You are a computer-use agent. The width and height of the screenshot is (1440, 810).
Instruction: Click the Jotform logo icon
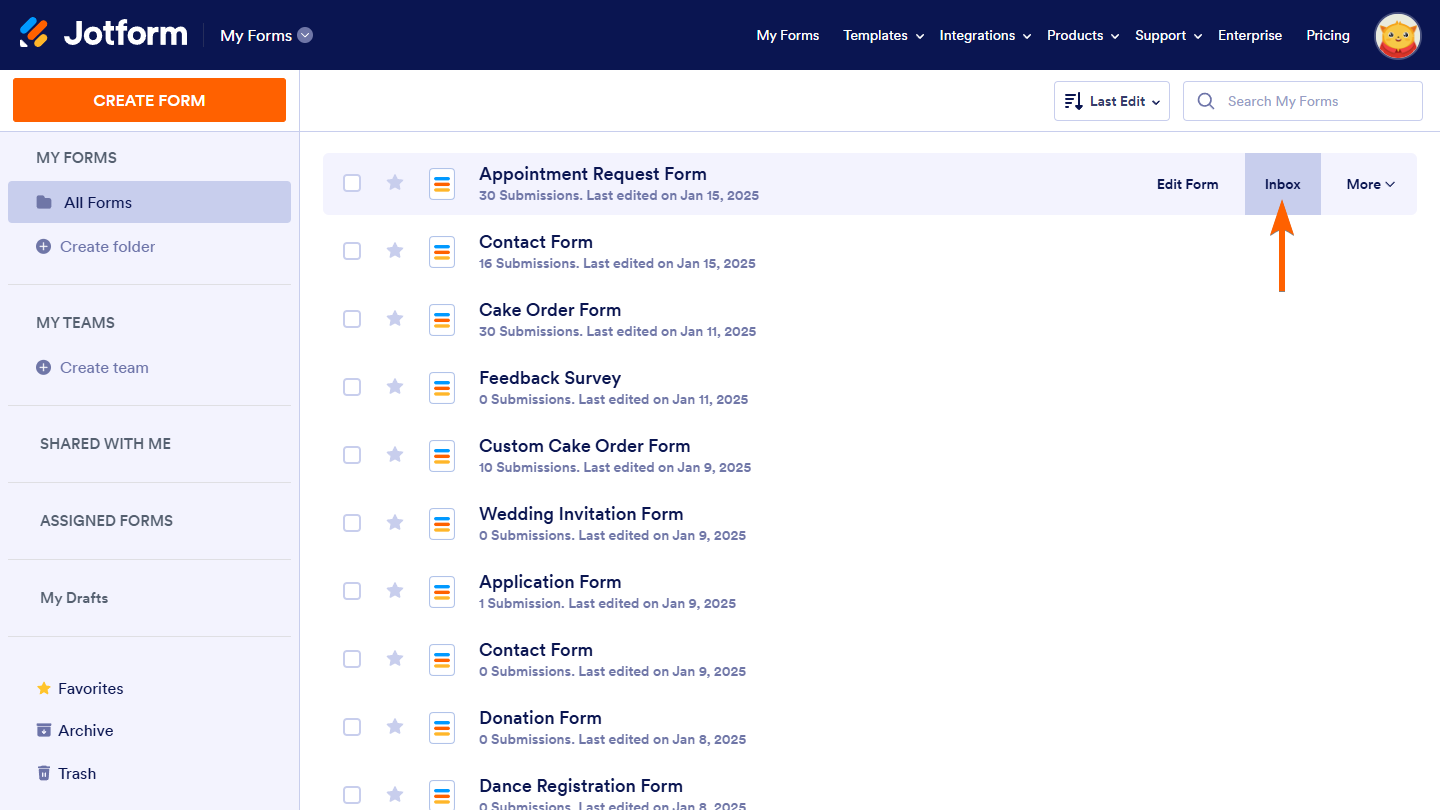click(34, 34)
